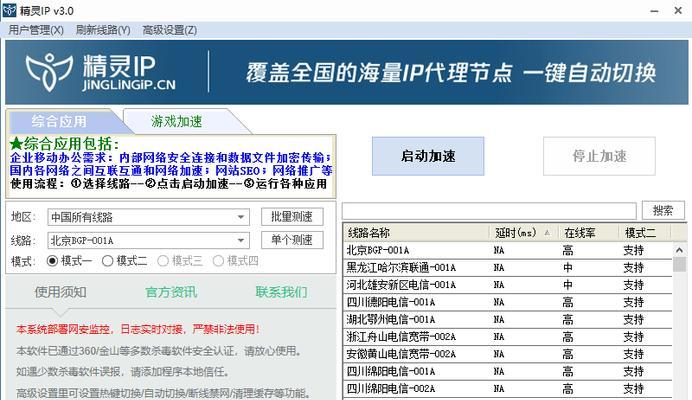The width and height of the screenshot is (692, 400).
Task: Select the 模式一 radio button
Action: [52, 261]
